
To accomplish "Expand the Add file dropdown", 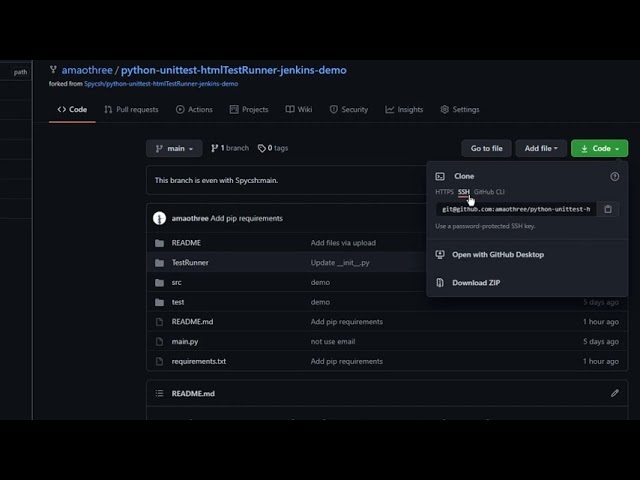I will point(541,149).
